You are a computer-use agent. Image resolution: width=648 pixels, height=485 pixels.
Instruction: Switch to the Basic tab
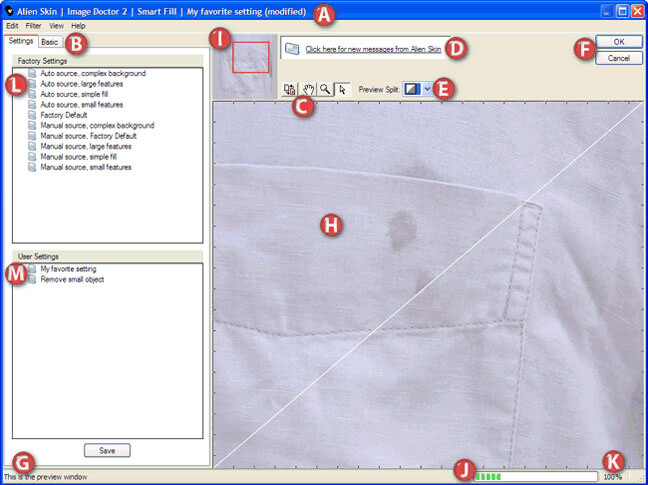click(50, 42)
